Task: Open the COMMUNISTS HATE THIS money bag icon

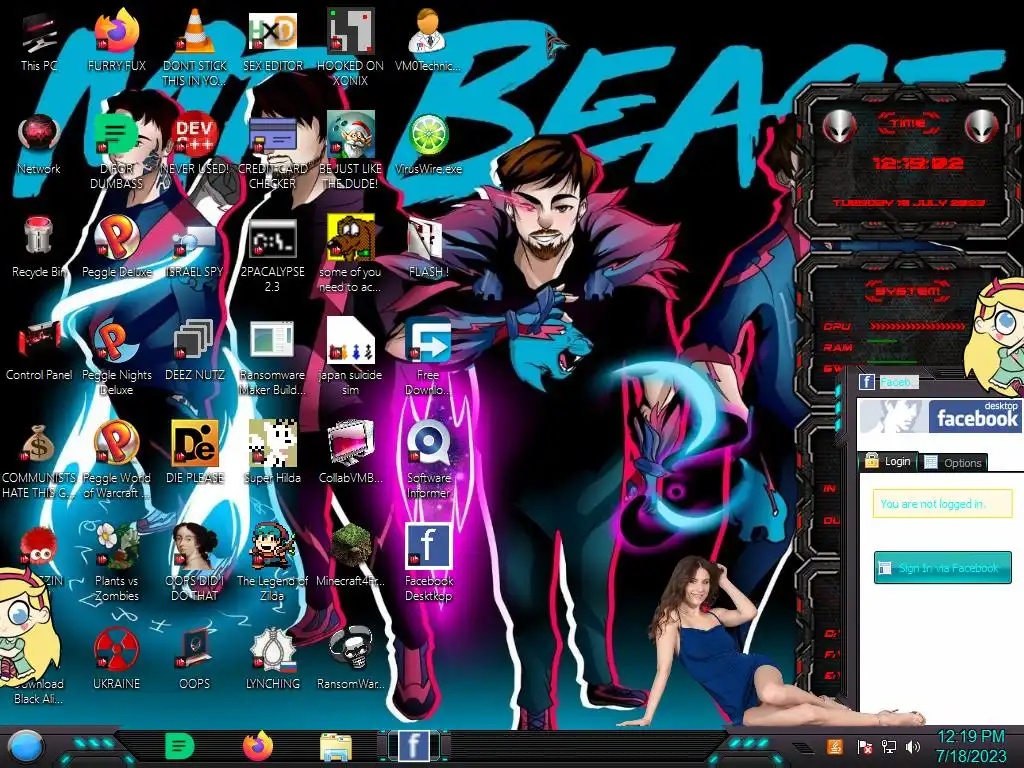Action: pyautogui.click(x=39, y=444)
